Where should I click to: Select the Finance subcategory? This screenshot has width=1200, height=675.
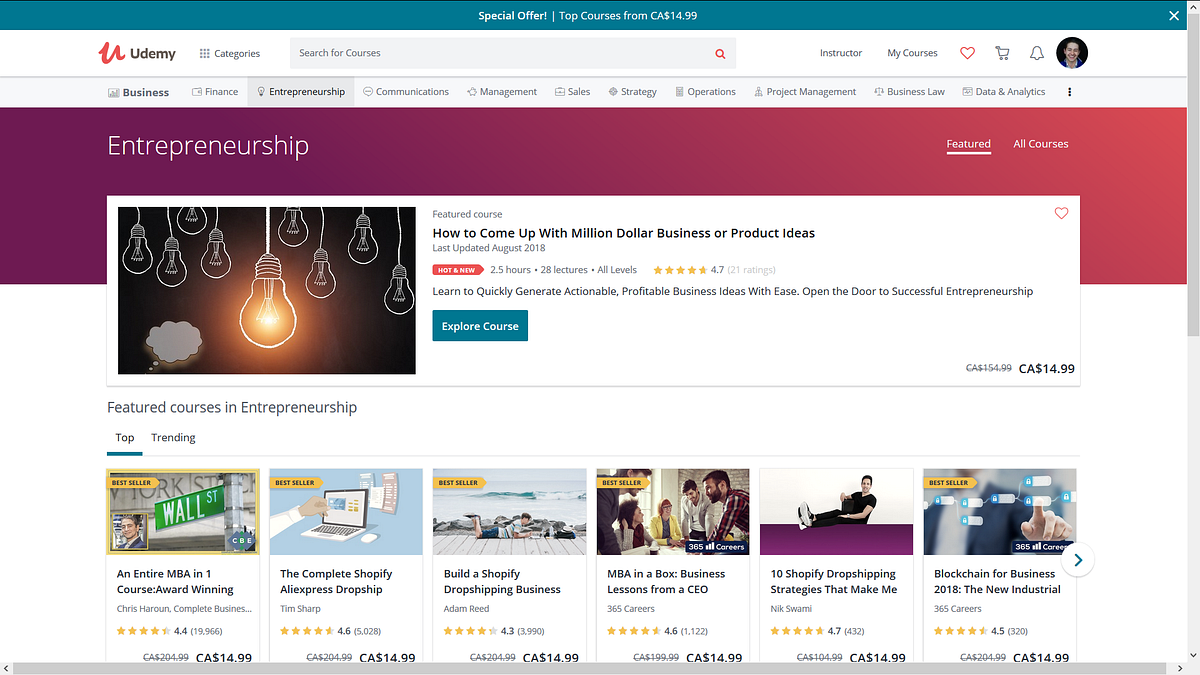pos(215,92)
